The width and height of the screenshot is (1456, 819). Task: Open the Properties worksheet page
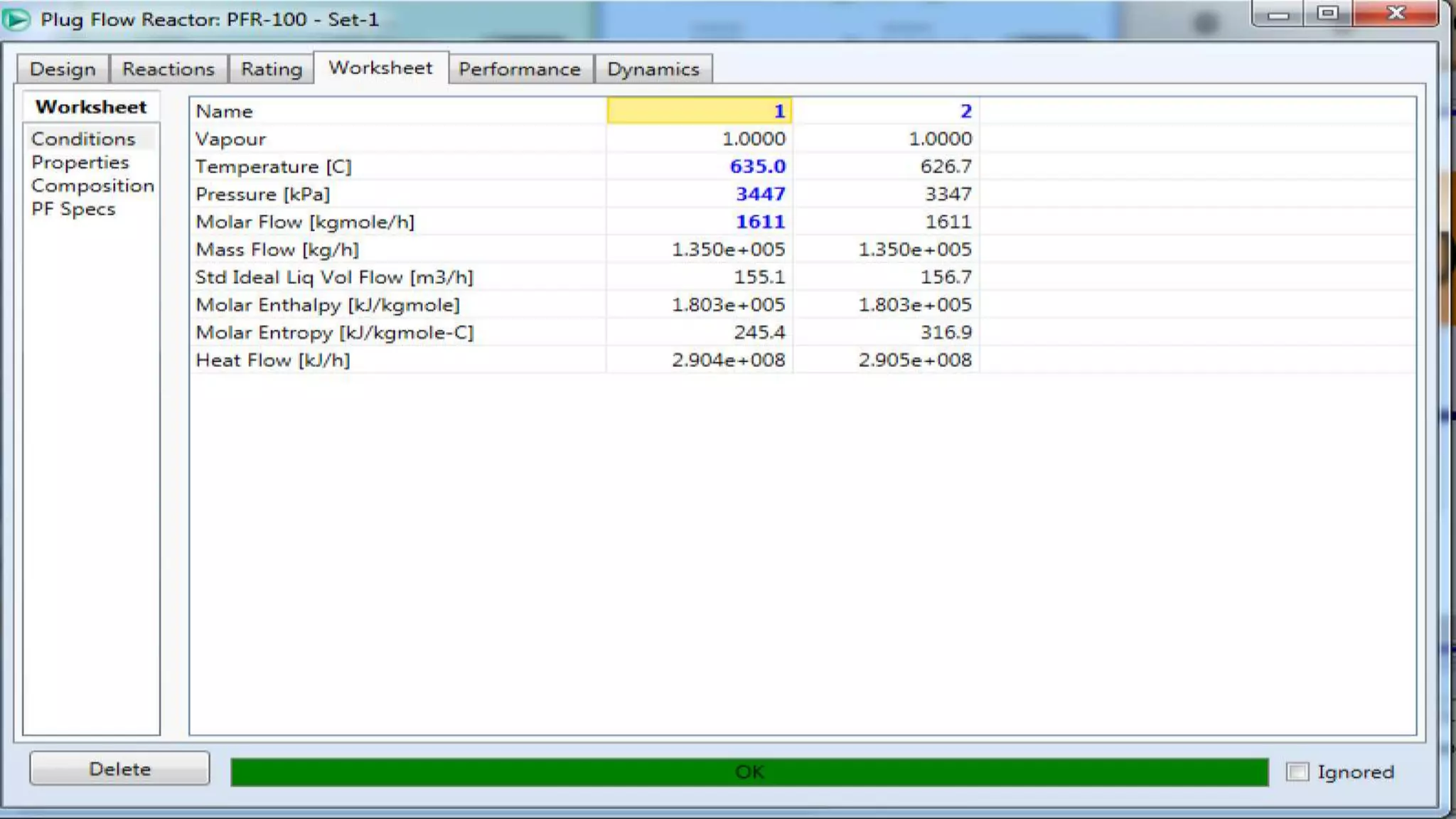pyautogui.click(x=80, y=162)
